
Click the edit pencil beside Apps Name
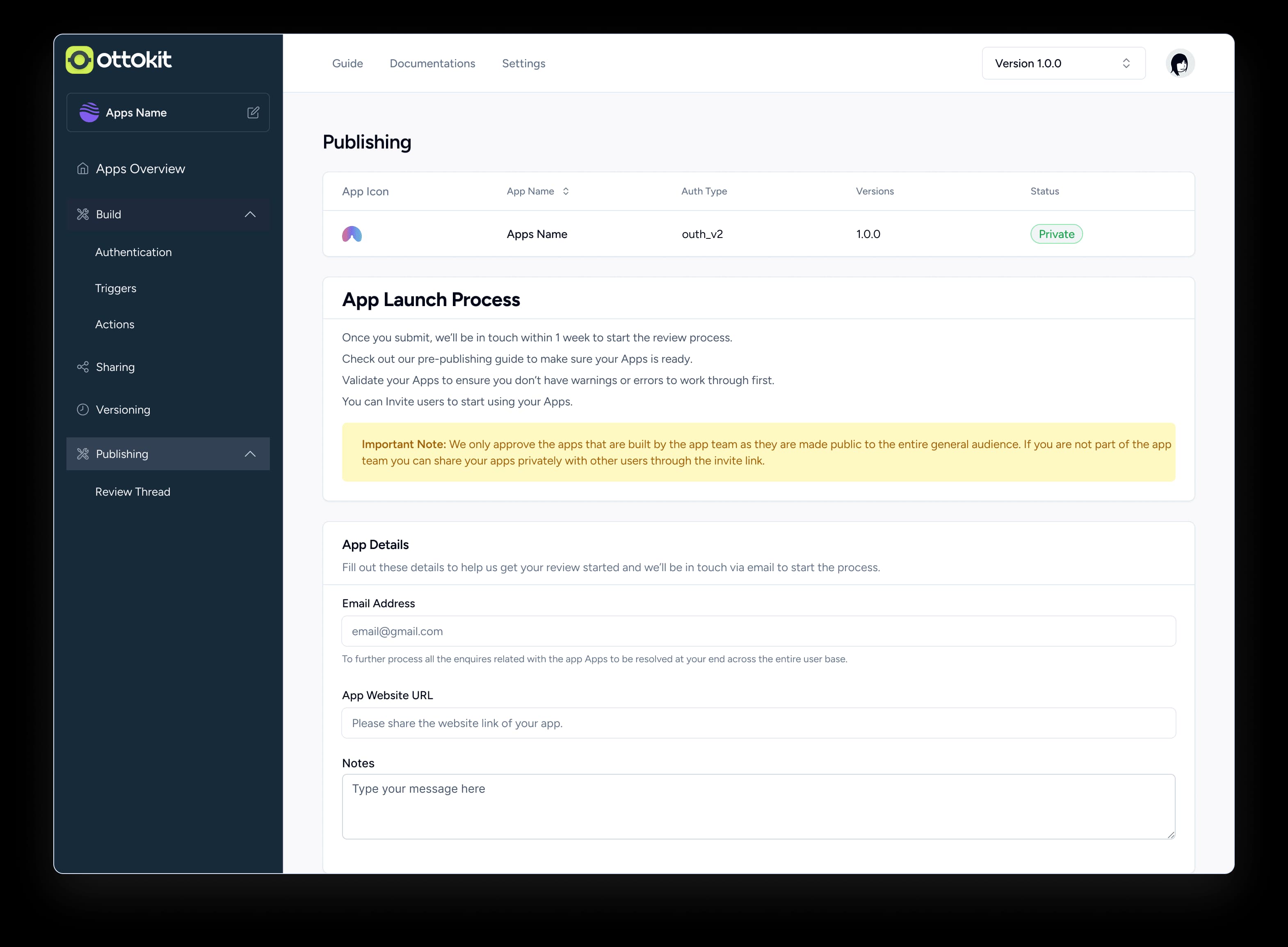(x=253, y=112)
